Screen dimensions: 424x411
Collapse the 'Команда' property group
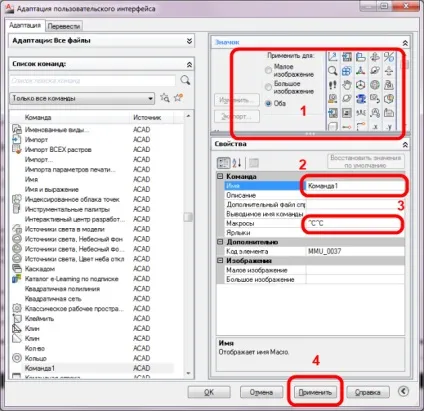tap(220, 176)
